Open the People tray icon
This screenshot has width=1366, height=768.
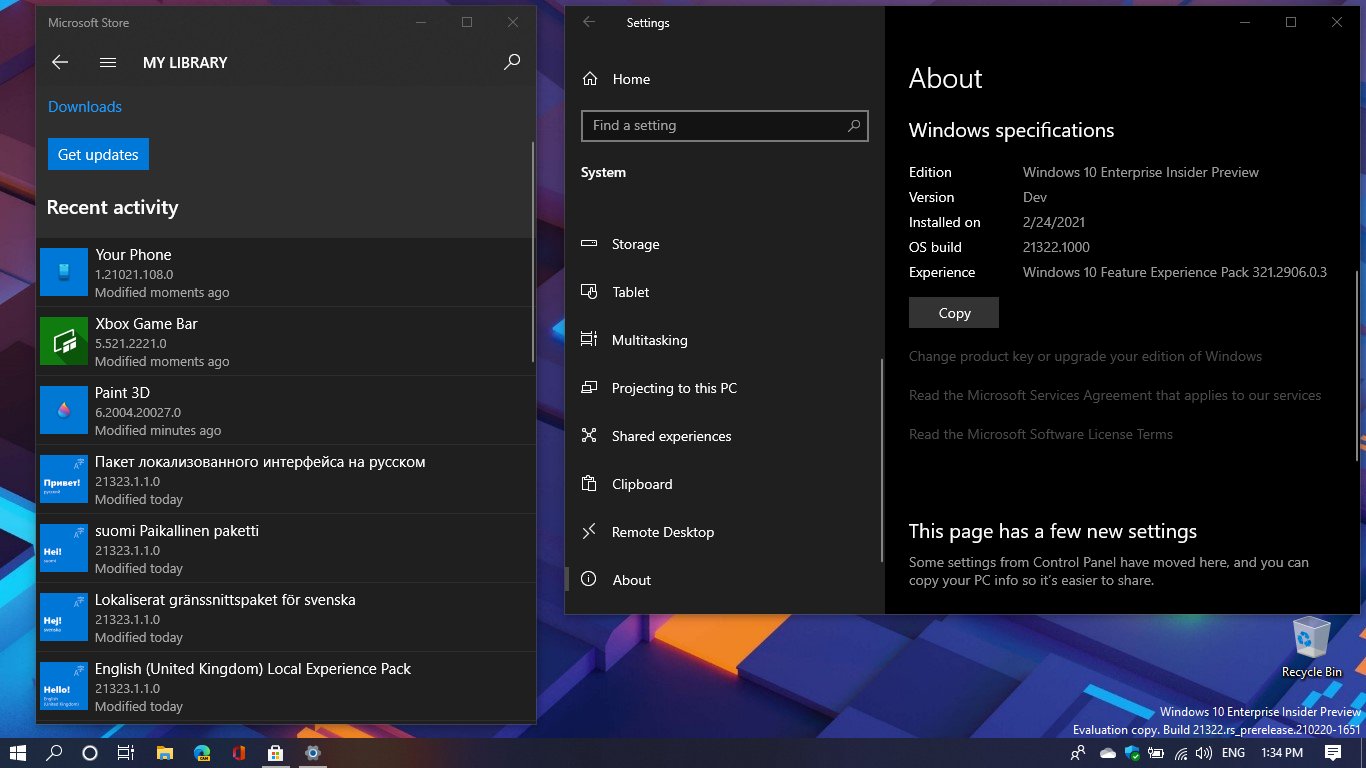1078,753
